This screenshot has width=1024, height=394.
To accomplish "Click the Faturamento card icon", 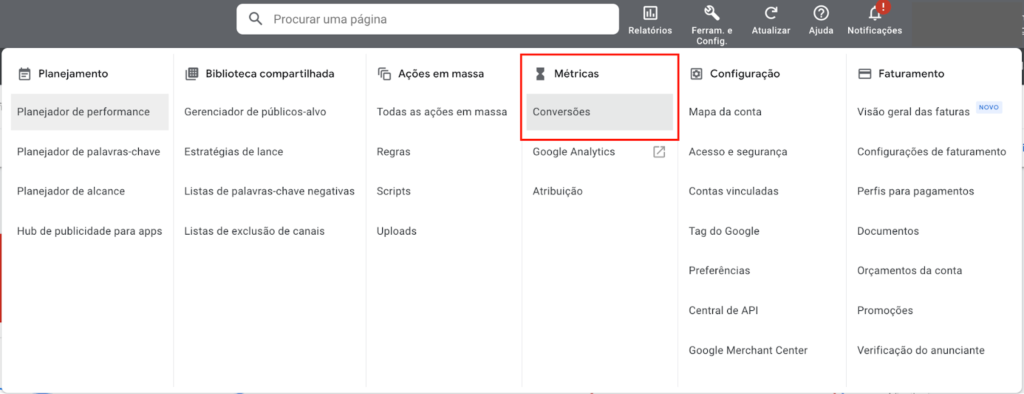I will pos(865,74).
